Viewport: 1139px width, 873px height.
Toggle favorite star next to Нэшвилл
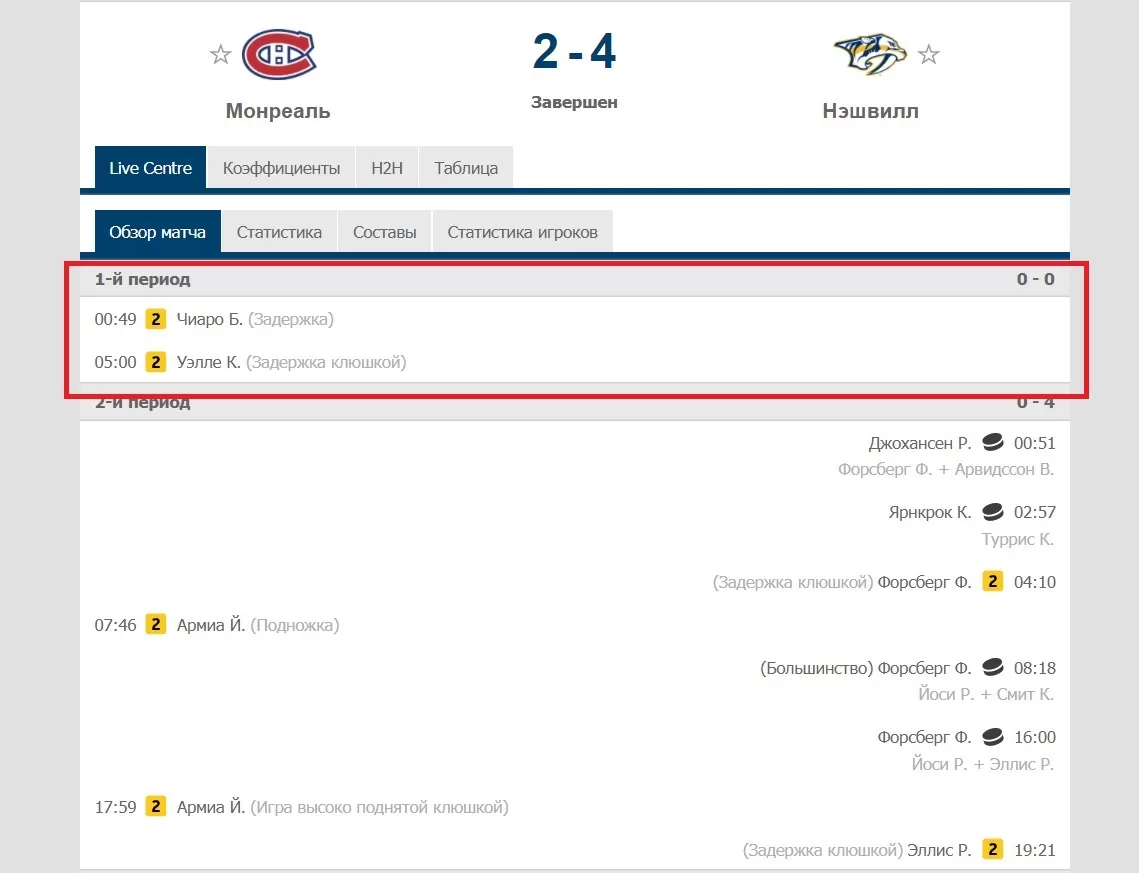click(x=929, y=55)
